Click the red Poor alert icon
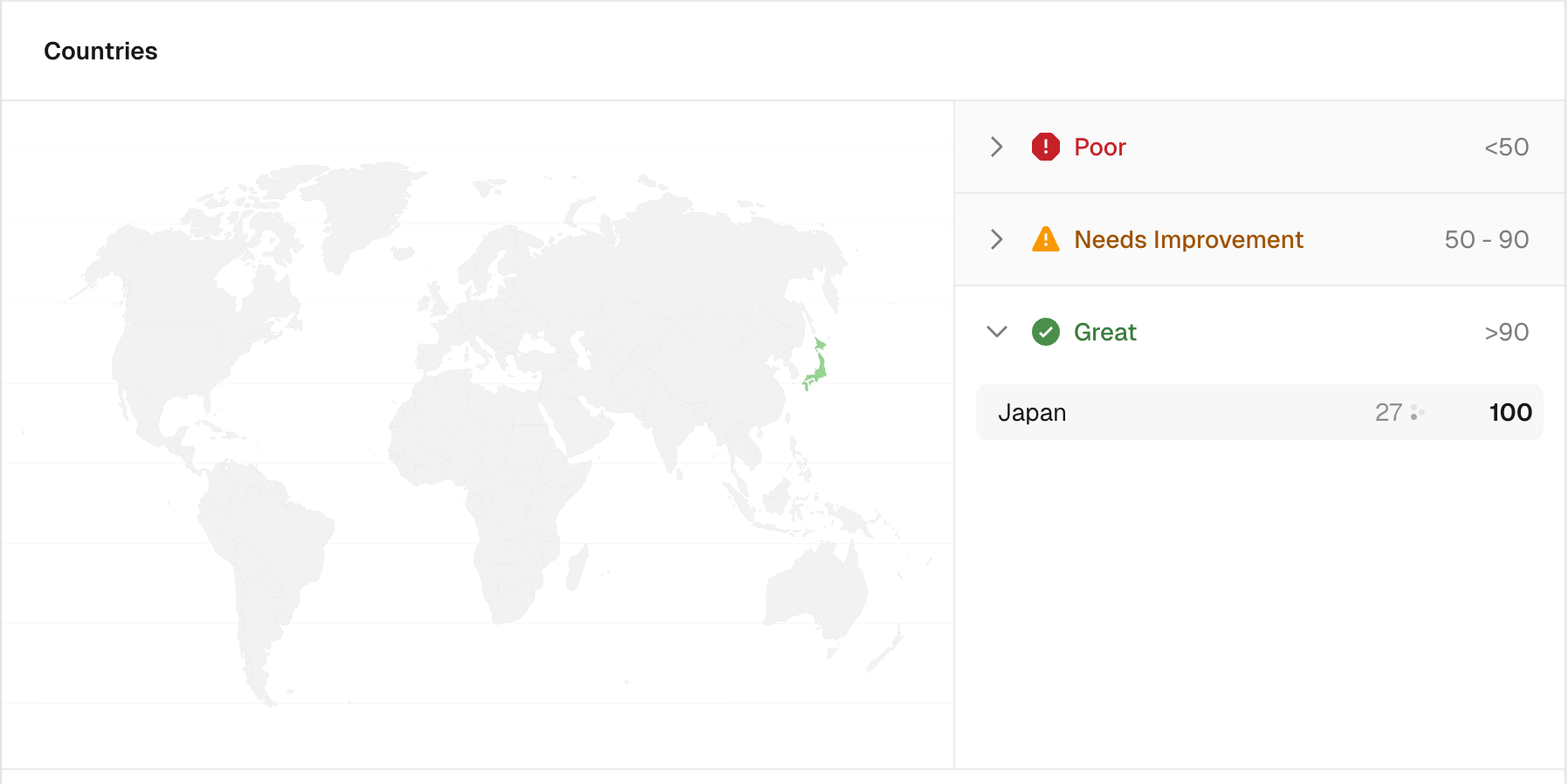 [x=1046, y=147]
